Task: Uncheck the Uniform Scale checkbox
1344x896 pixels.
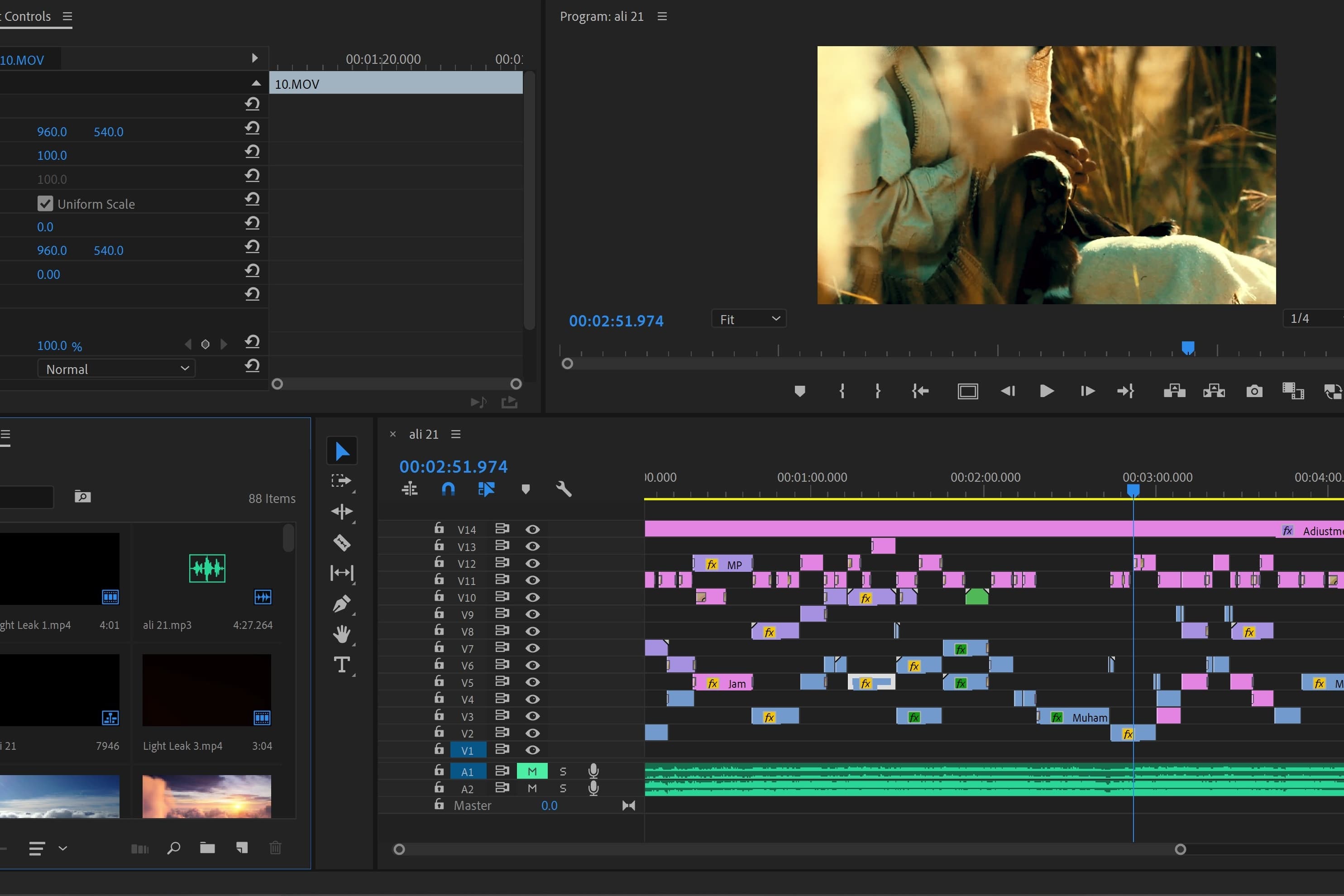Action: click(x=45, y=204)
